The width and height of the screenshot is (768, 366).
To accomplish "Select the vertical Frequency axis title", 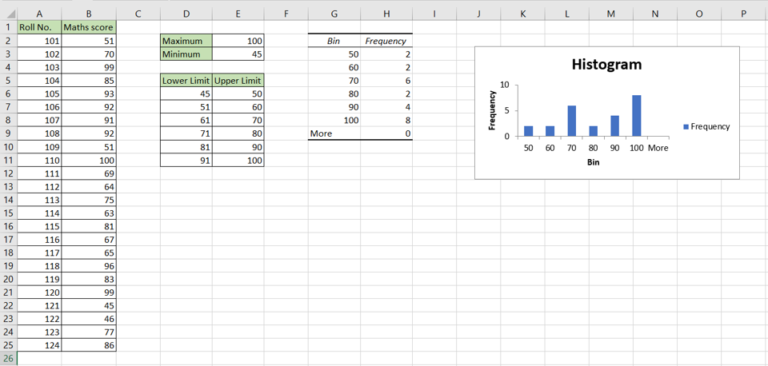I will [492, 111].
